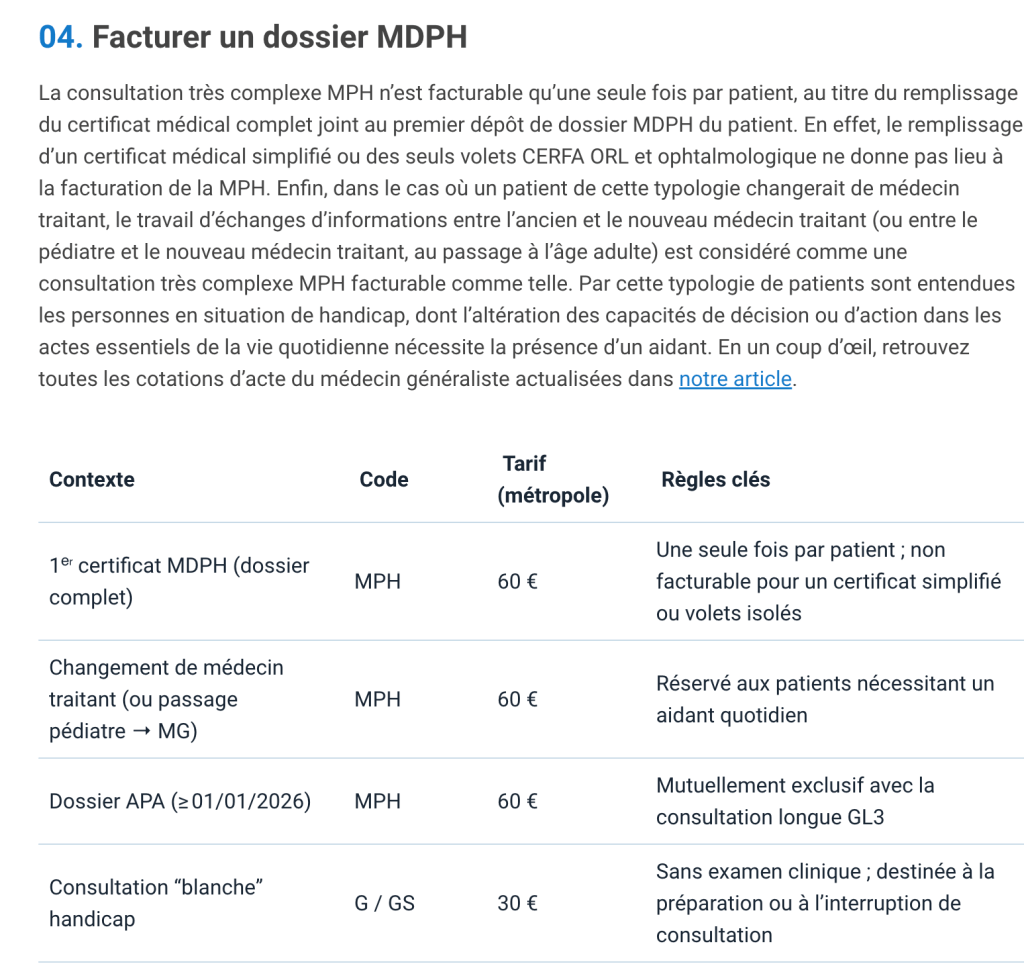This screenshot has width=1024, height=964.
Task: Open the "notre article" hyperlink
Action: 735,380
